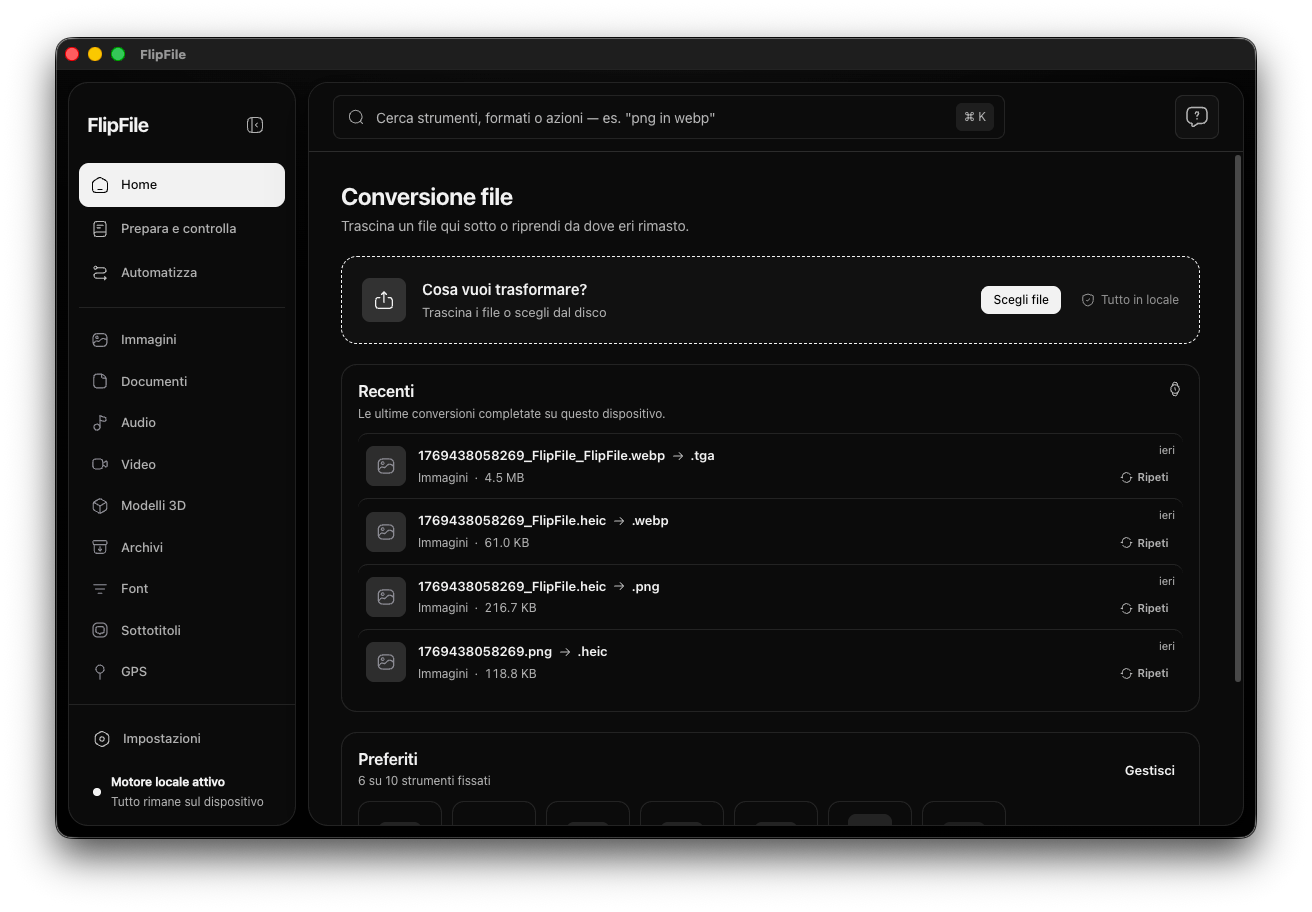This screenshot has width=1312, height=912.
Task: Click the 4.5 MB size value
Action: pos(504,478)
